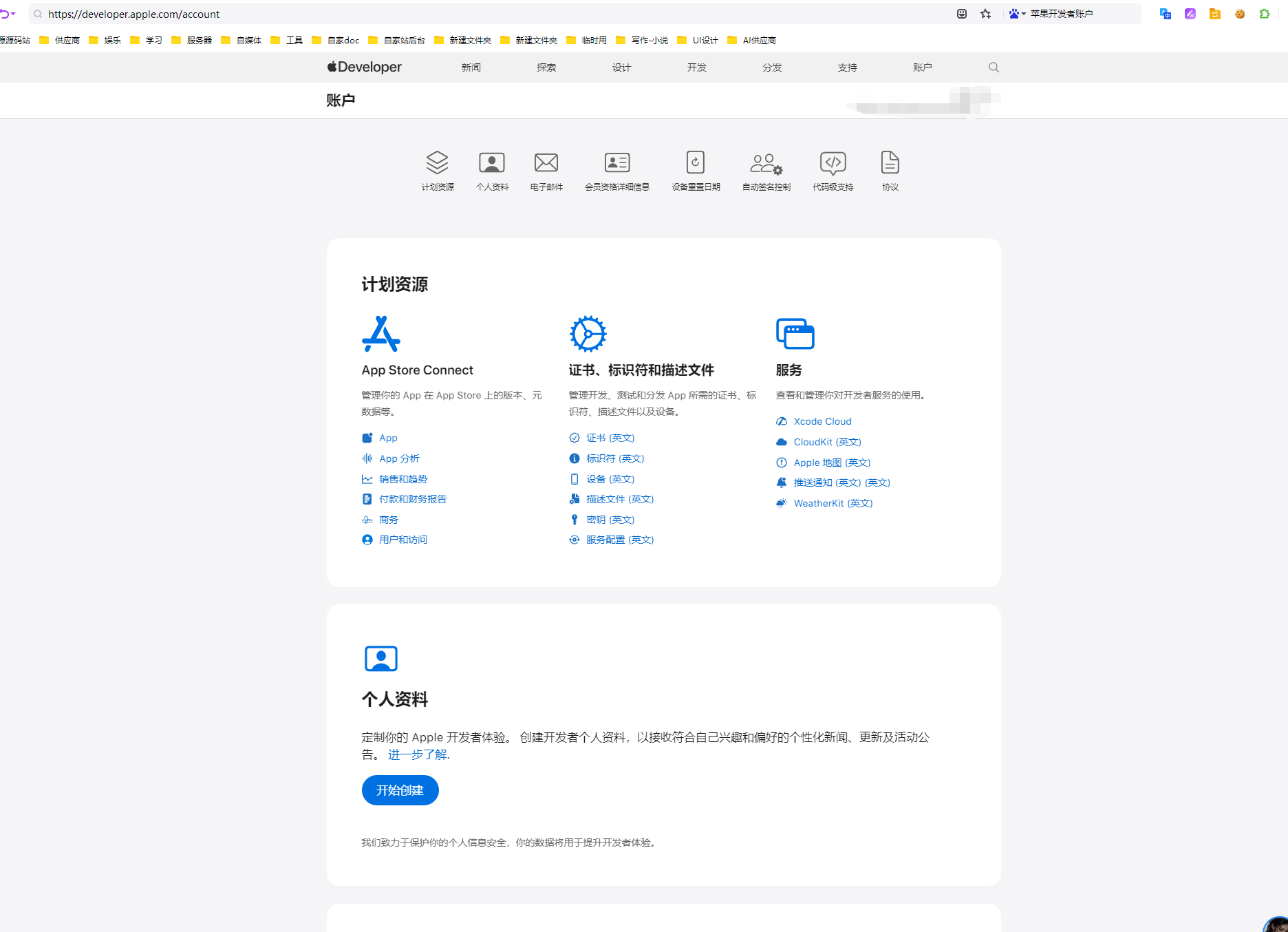Click the purple pen extension icon
The height and width of the screenshot is (932, 1288).
pyautogui.click(x=1190, y=14)
